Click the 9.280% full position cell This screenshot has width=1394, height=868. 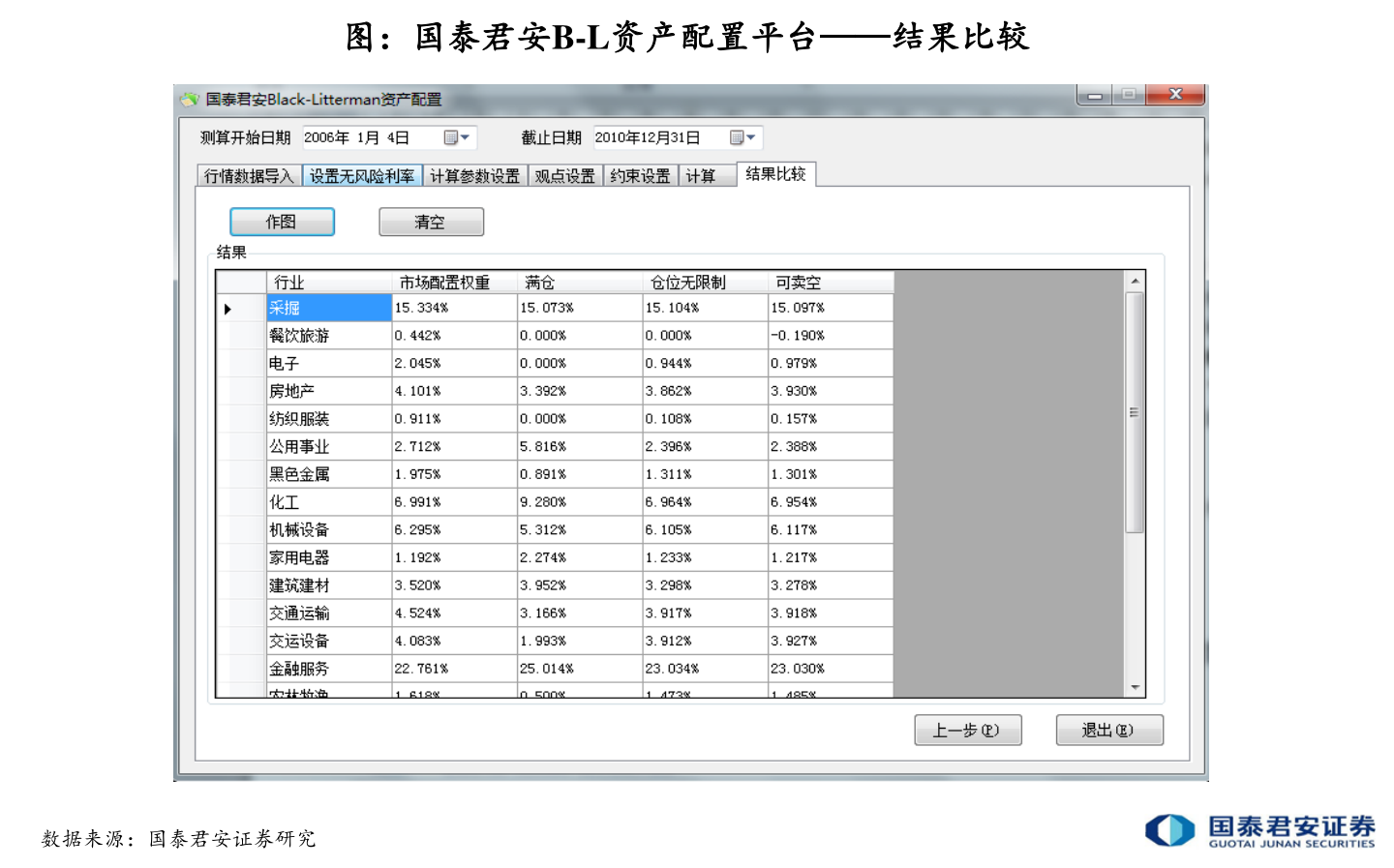[580, 502]
